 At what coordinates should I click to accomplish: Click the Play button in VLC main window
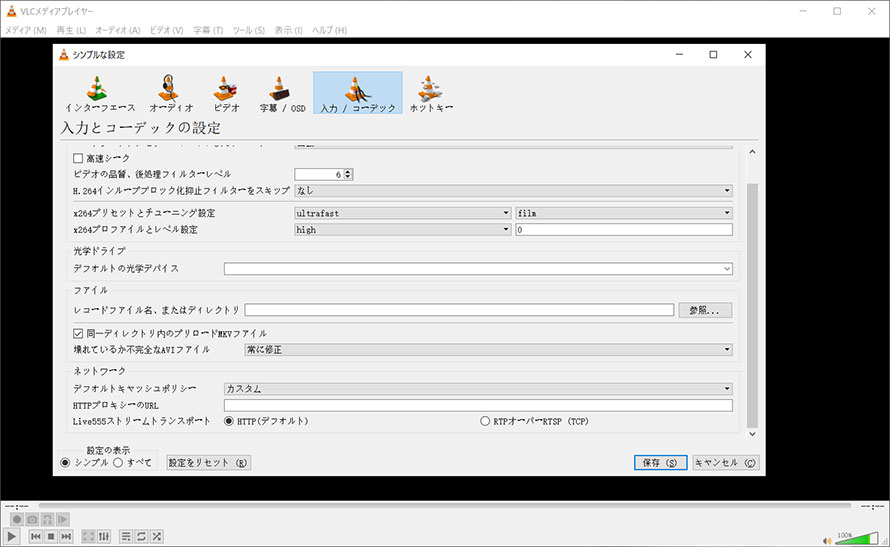tap(12, 536)
